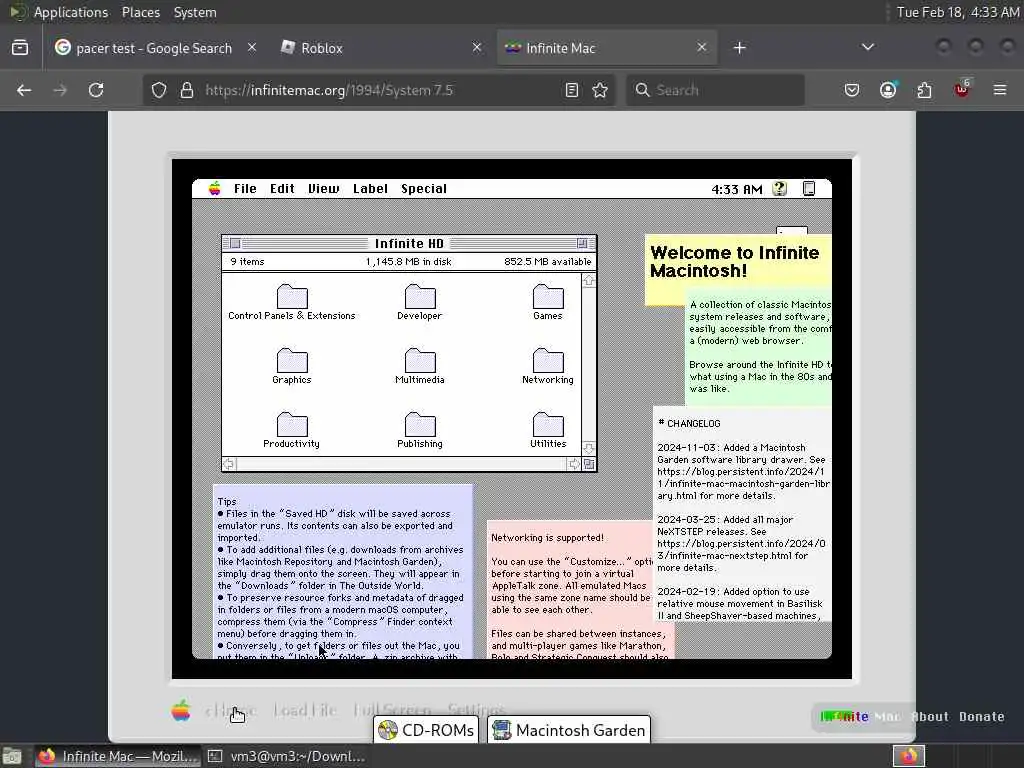
Task: Open the Multimedia folder
Action: pos(420,366)
